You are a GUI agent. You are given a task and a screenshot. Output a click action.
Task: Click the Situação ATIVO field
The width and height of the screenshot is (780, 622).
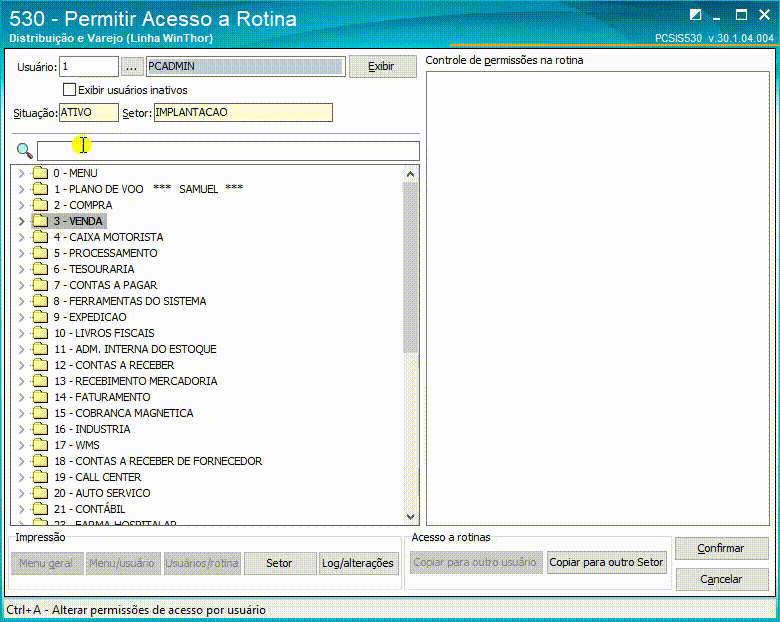point(89,112)
